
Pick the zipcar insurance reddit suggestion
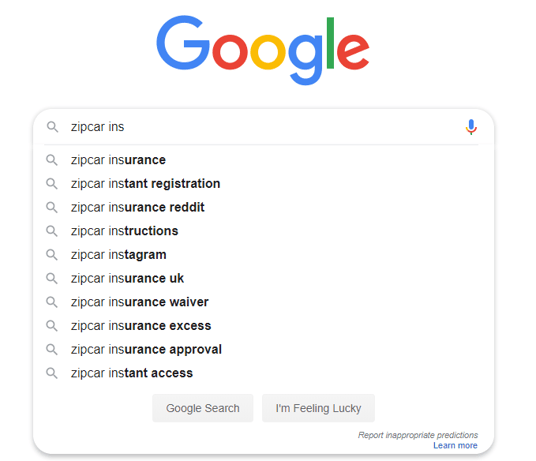[263, 207]
